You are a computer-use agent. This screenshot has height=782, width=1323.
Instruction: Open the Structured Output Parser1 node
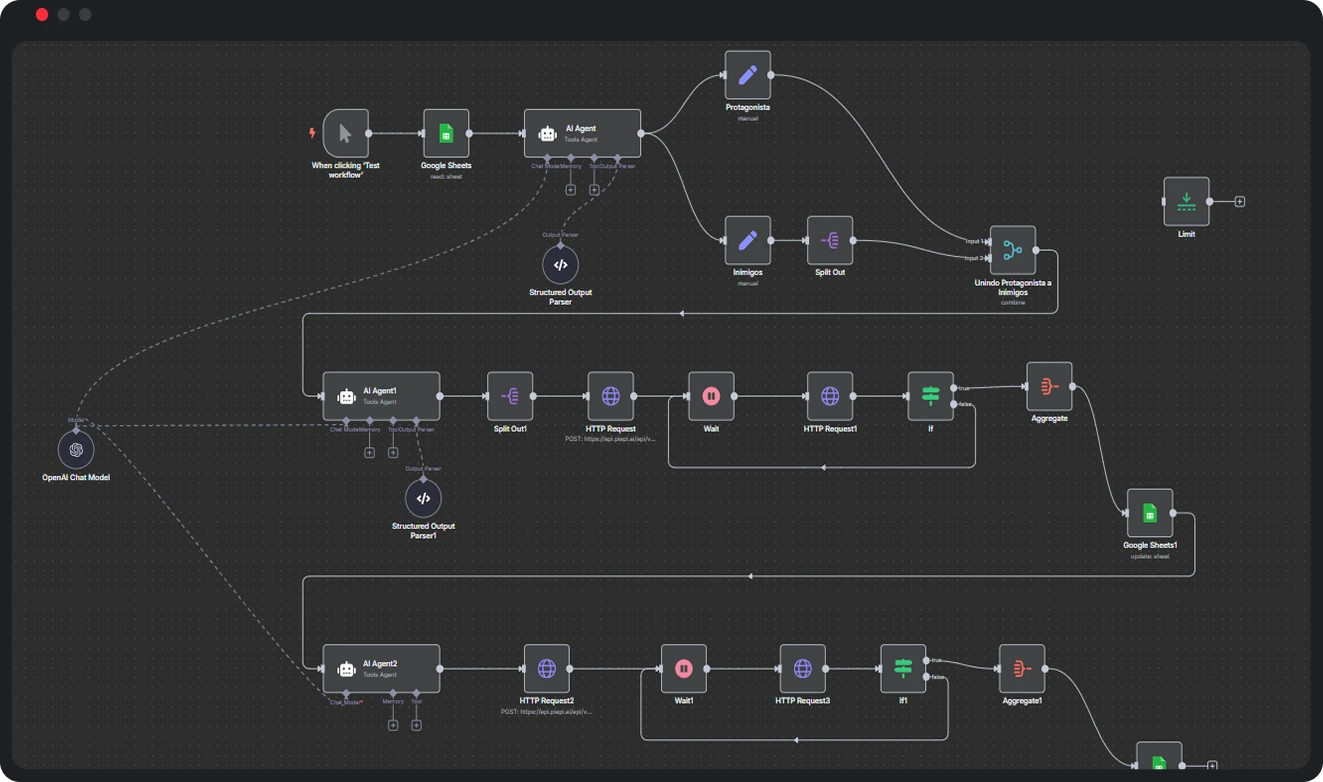click(423, 498)
